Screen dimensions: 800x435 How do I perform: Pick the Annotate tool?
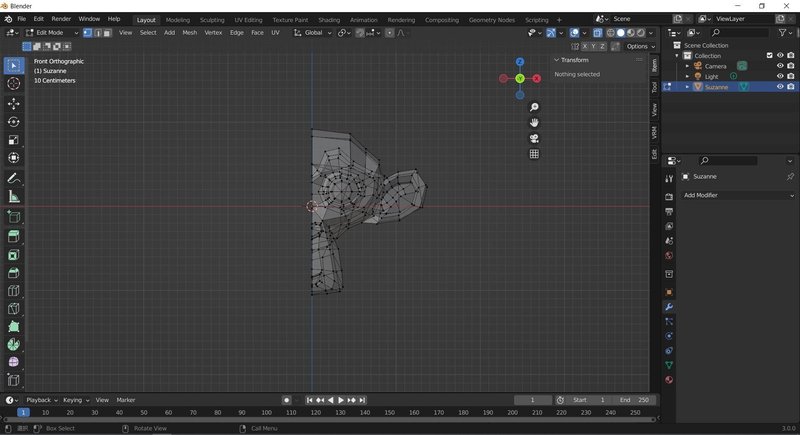tap(14, 178)
